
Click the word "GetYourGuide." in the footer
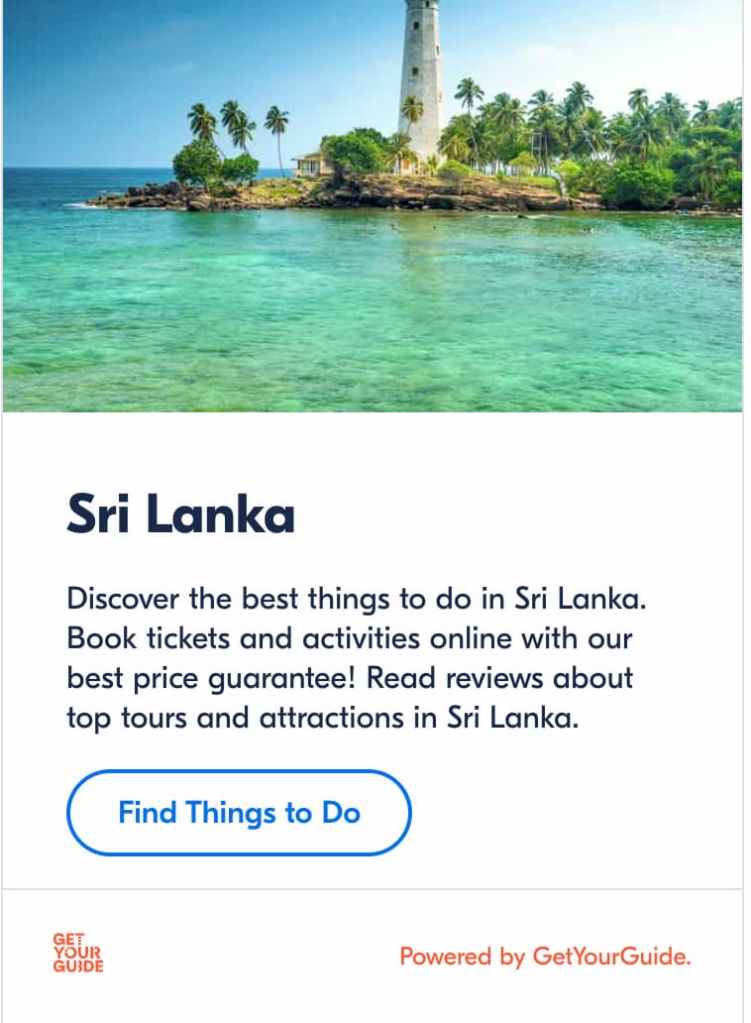tap(612, 957)
